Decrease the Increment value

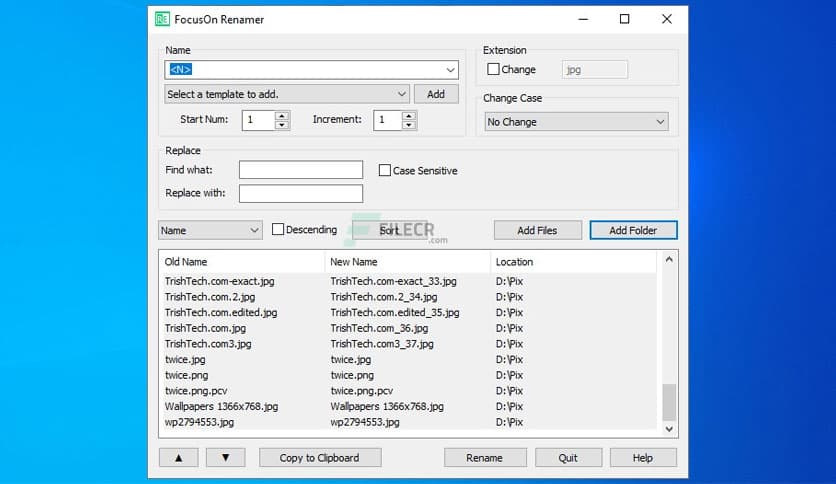click(x=408, y=125)
